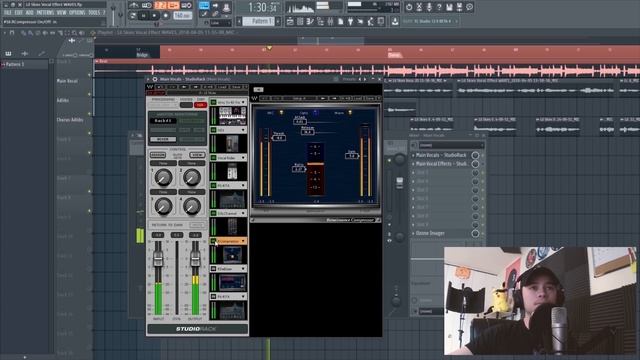Open the Line snap dropdown
The width and height of the screenshot is (640, 360).
(x=221, y=23)
